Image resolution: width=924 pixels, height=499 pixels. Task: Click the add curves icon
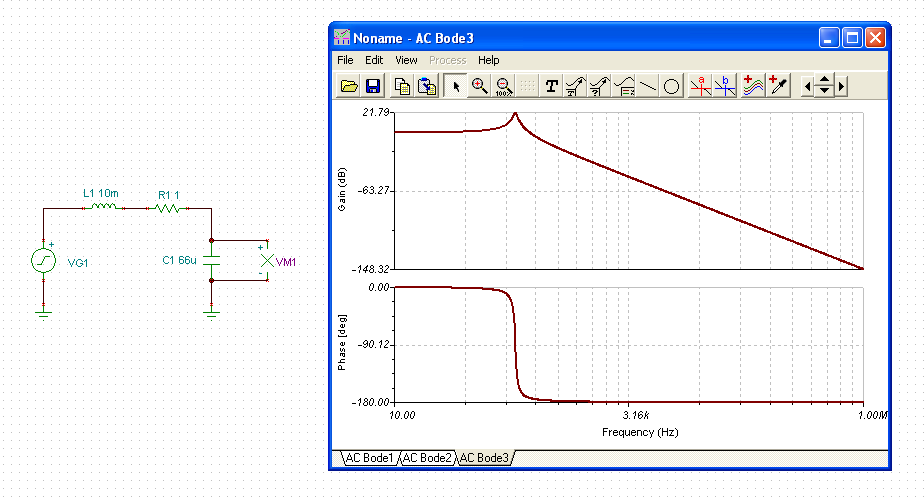(753, 87)
